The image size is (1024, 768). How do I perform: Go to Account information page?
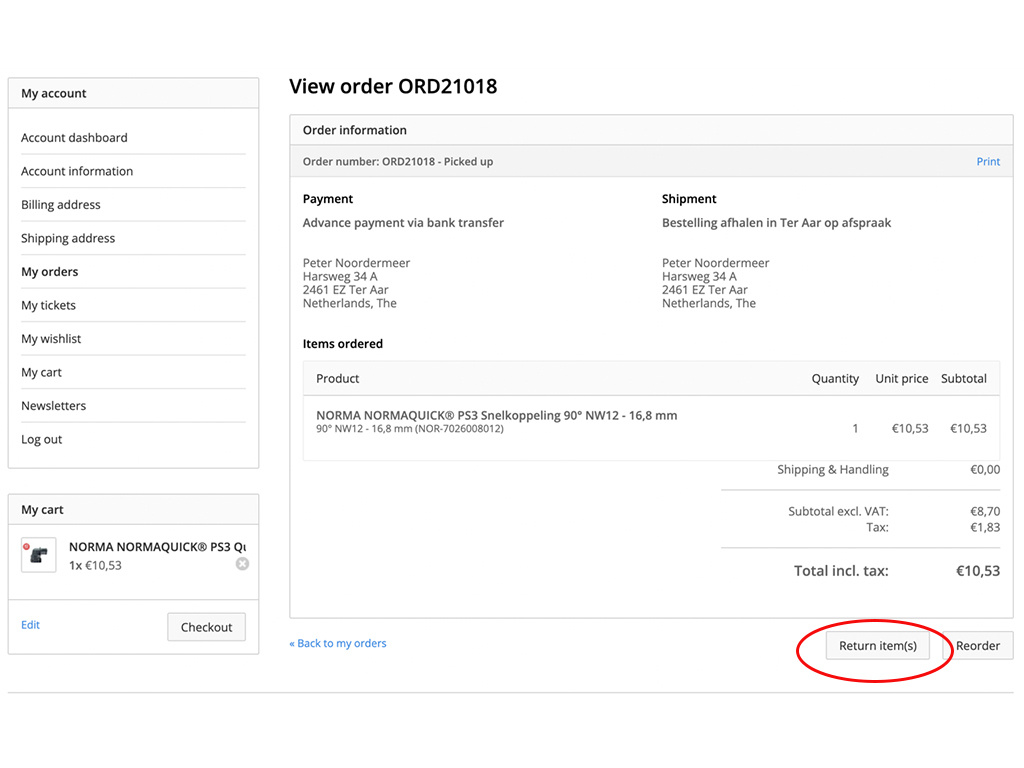[77, 171]
